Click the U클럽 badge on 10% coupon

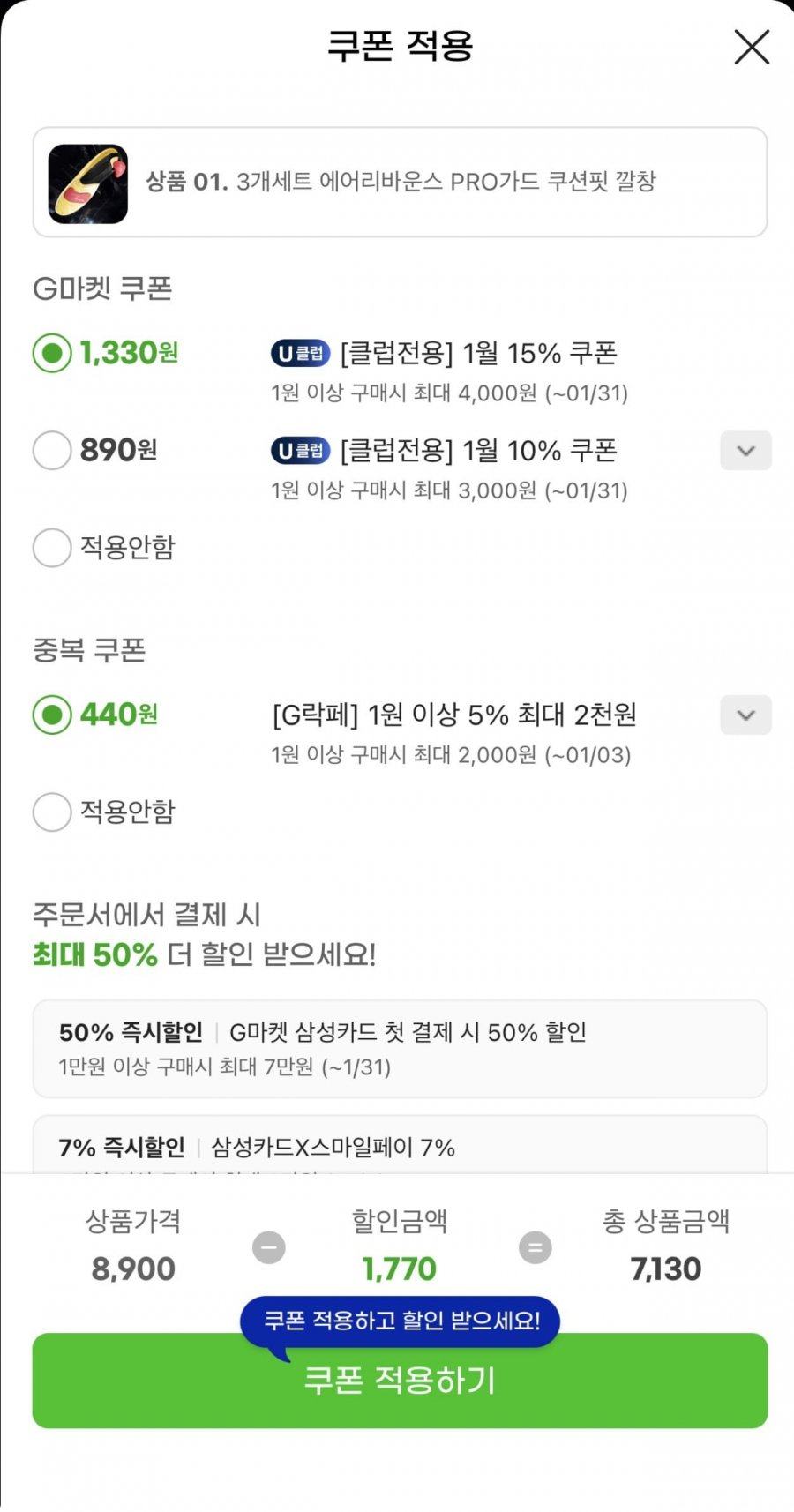tap(300, 451)
